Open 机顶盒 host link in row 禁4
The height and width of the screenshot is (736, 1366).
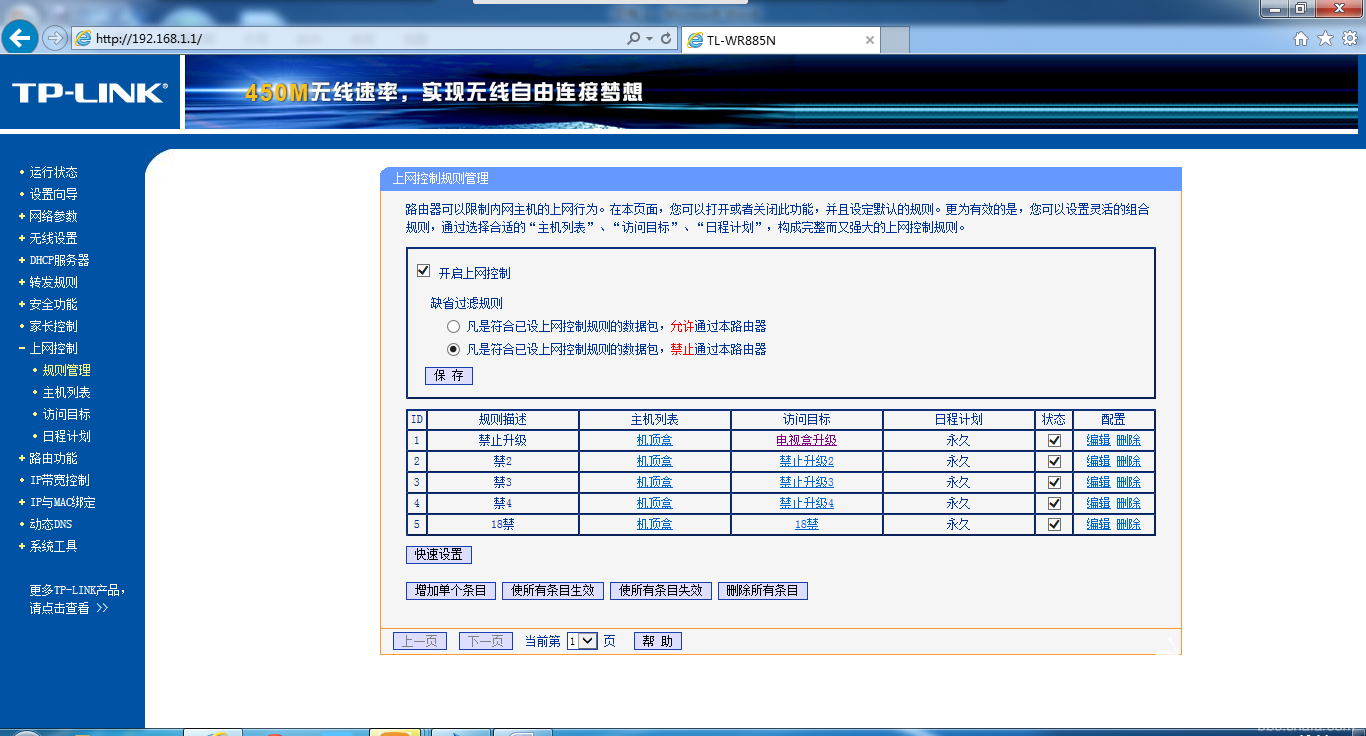(655, 503)
